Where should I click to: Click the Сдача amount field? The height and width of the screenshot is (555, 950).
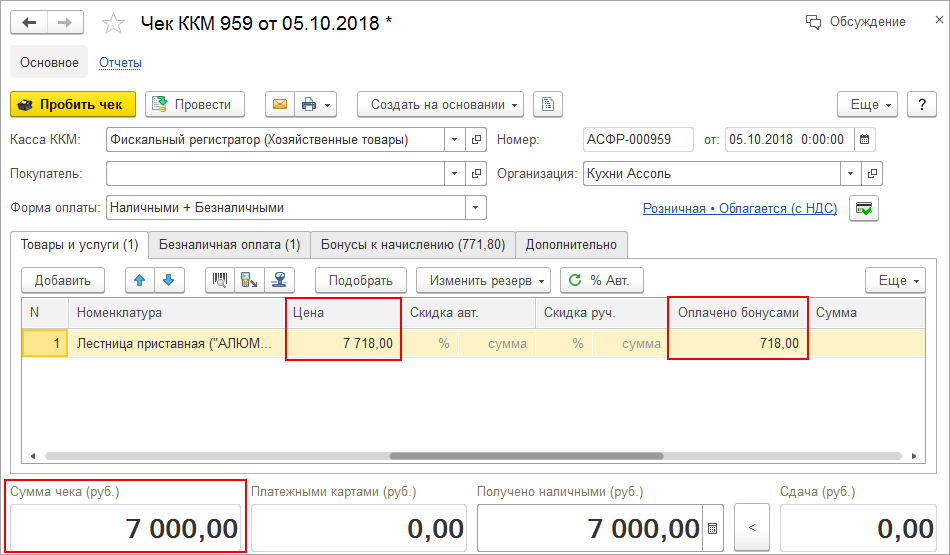(858, 528)
